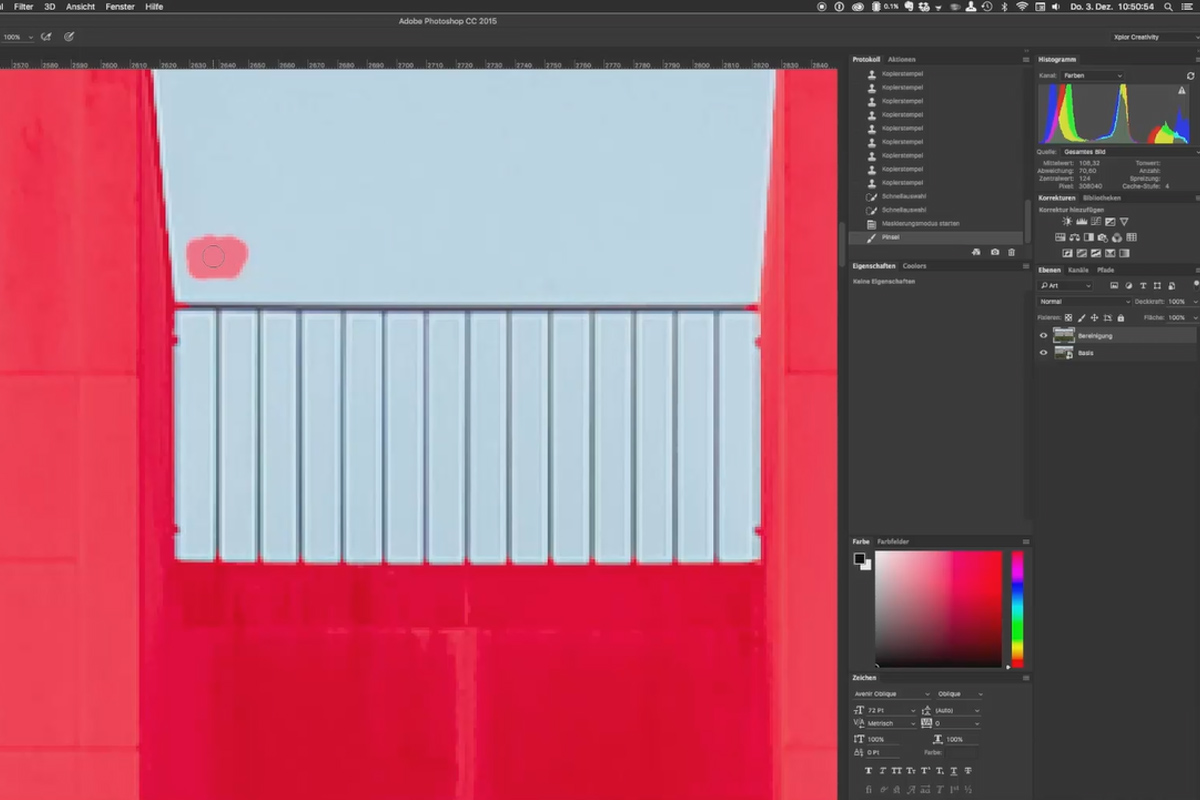
Task: Lock transparent pixels on layer
Action: tap(1068, 318)
